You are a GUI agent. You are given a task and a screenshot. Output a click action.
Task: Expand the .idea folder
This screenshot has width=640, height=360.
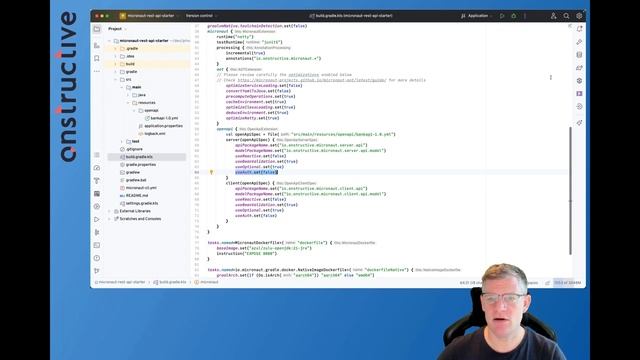pyautogui.click(x=116, y=56)
